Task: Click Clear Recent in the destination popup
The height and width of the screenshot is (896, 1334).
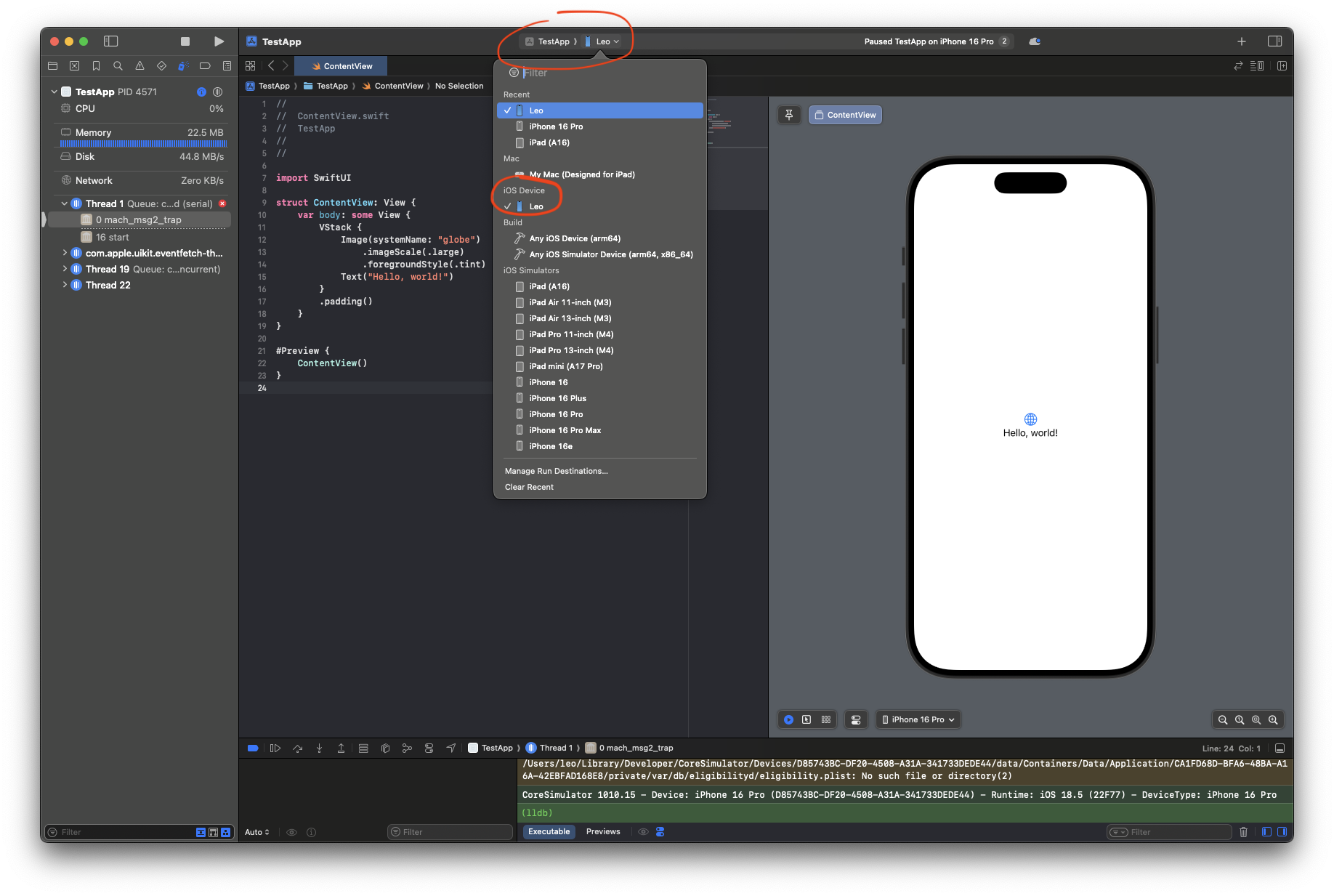Action: click(529, 487)
